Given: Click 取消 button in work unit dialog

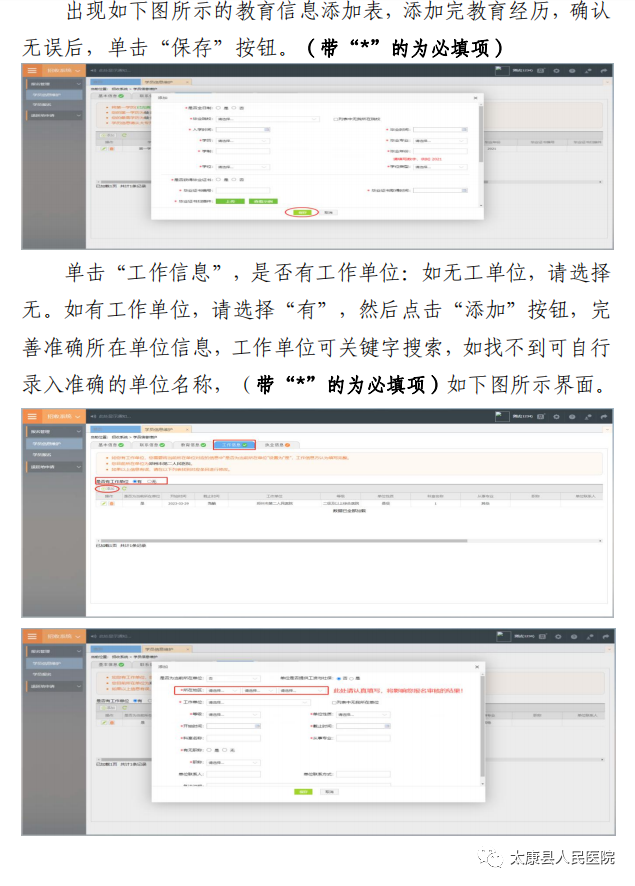Looking at the screenshot, I should coord(329,792).
